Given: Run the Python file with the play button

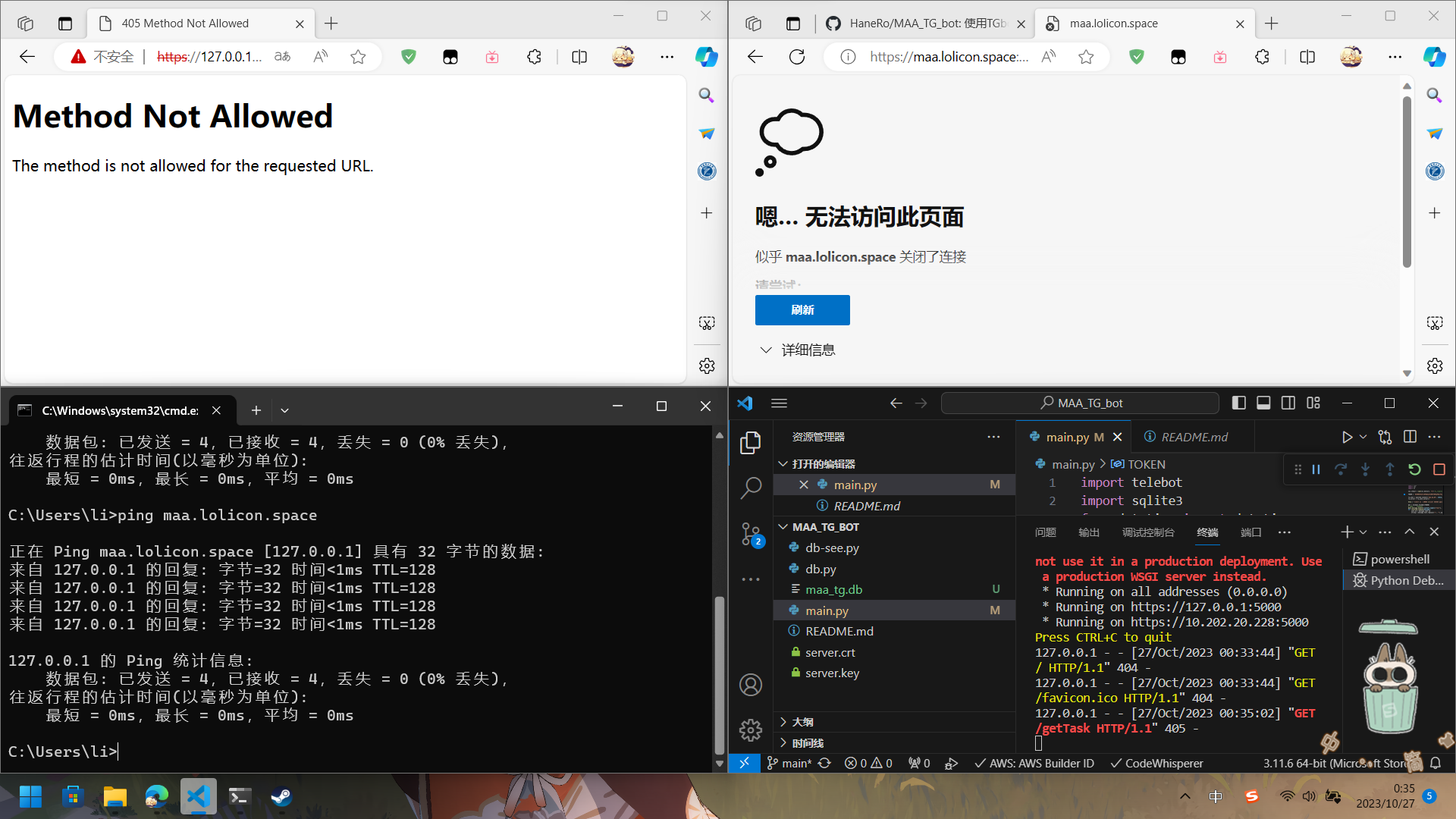Looking at the screenshot, I should coord(1348,437).
